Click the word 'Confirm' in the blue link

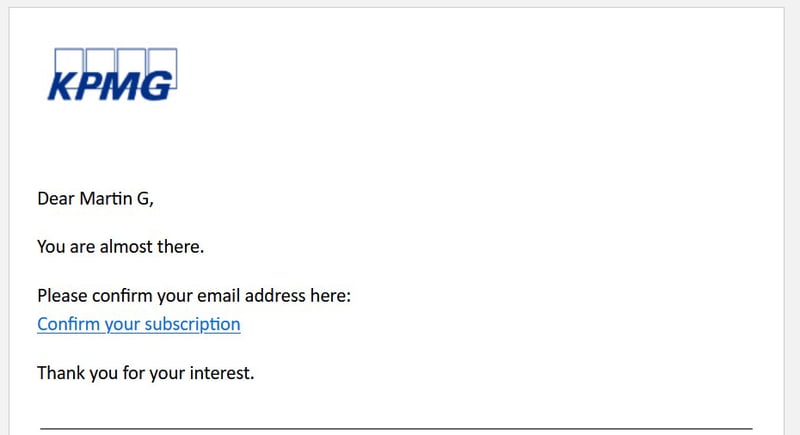[68, 324]
